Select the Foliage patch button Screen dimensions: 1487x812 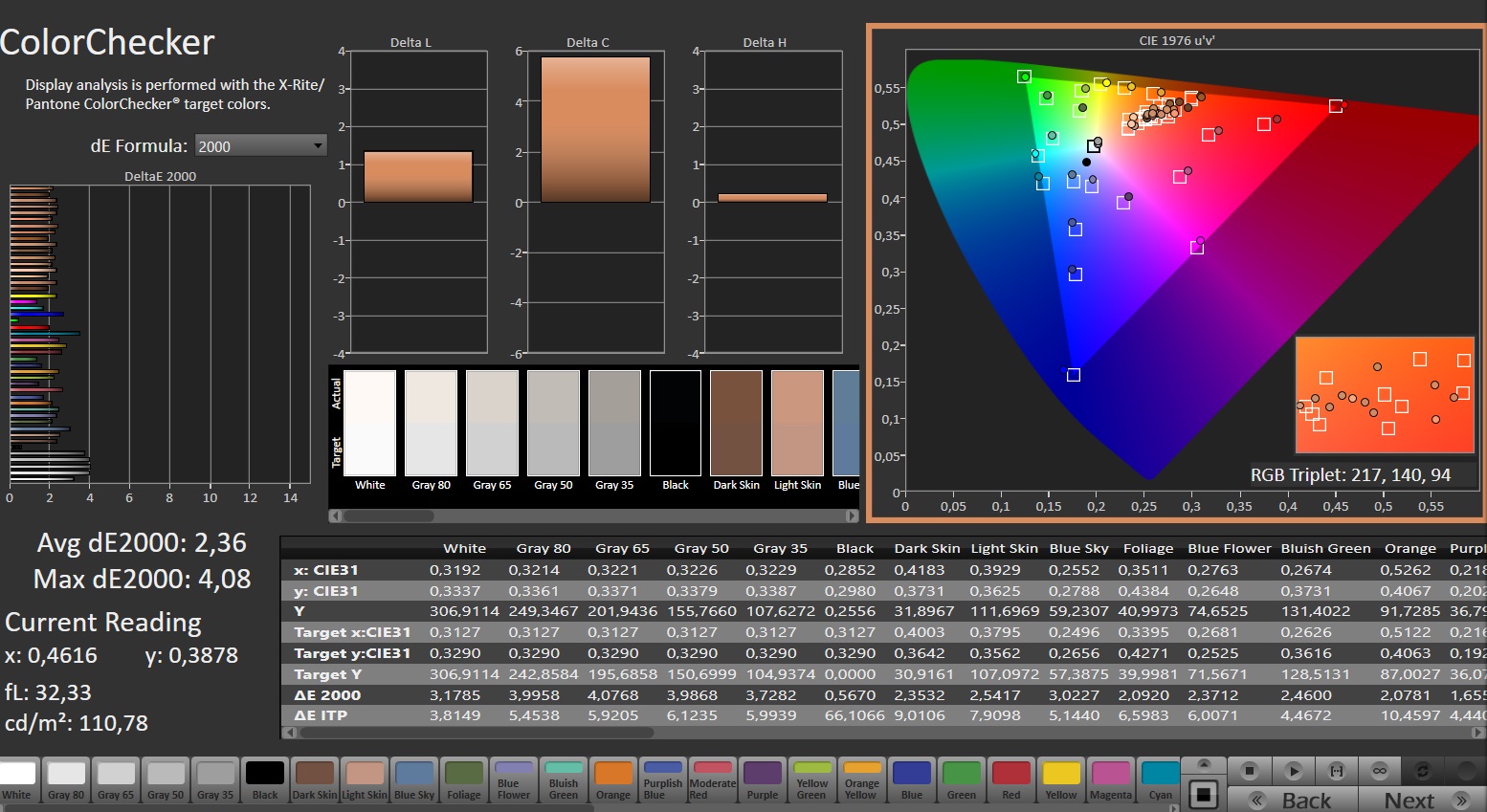(464, 779)
